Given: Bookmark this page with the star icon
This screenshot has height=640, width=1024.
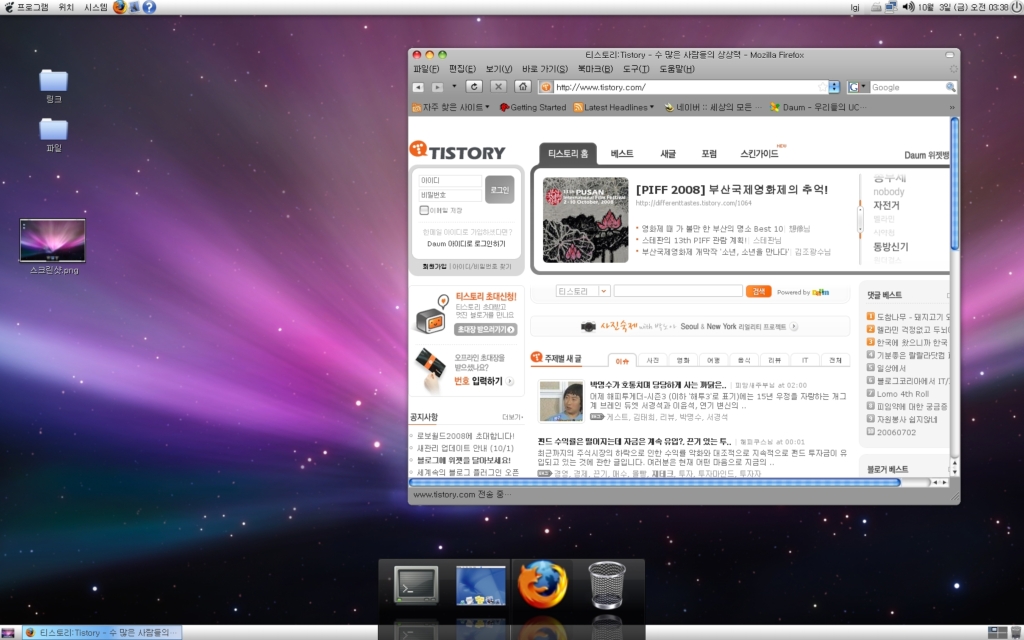Looking at the screenshot, I should point(822,87).
